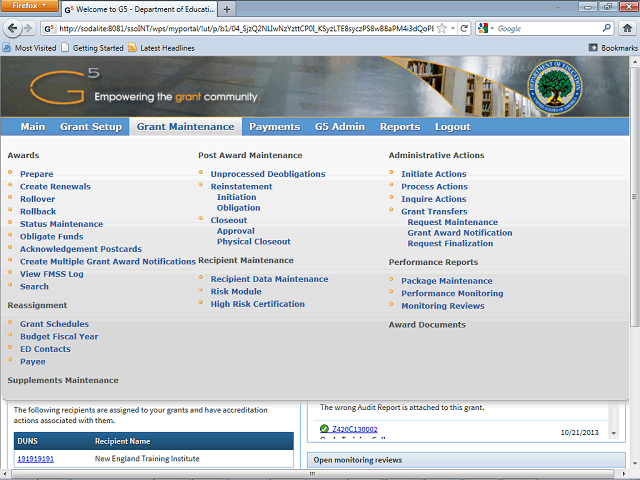This screenshot has width=640, height=480.
Task: Open Status Maintenance link
Action: coord(62,224)
